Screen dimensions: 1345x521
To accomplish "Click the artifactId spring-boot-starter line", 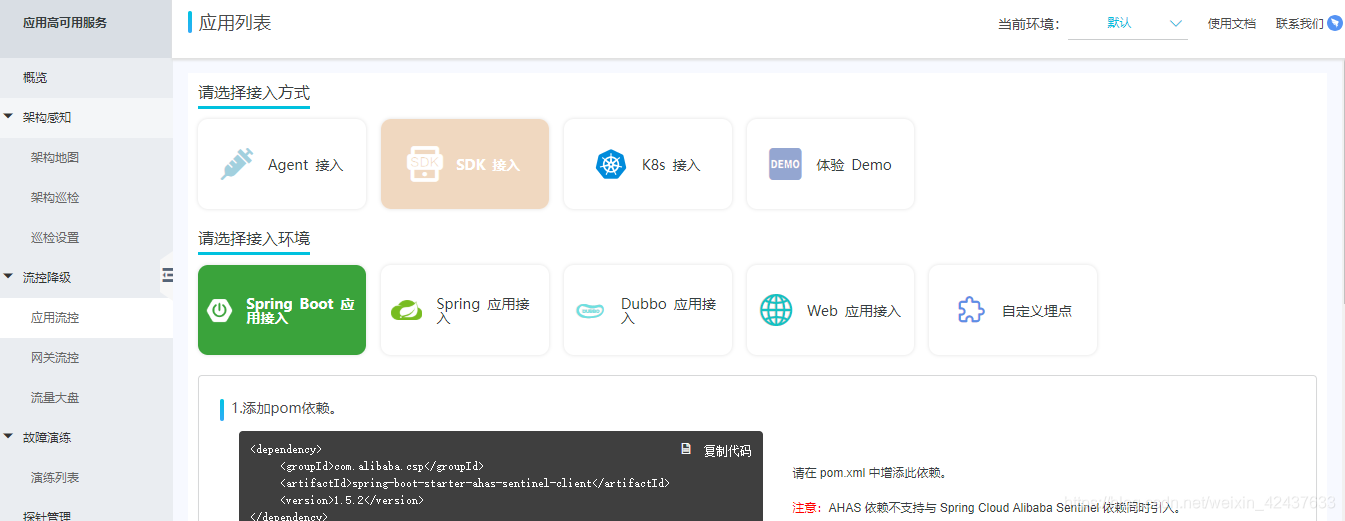I will click(x=475, y=483).
